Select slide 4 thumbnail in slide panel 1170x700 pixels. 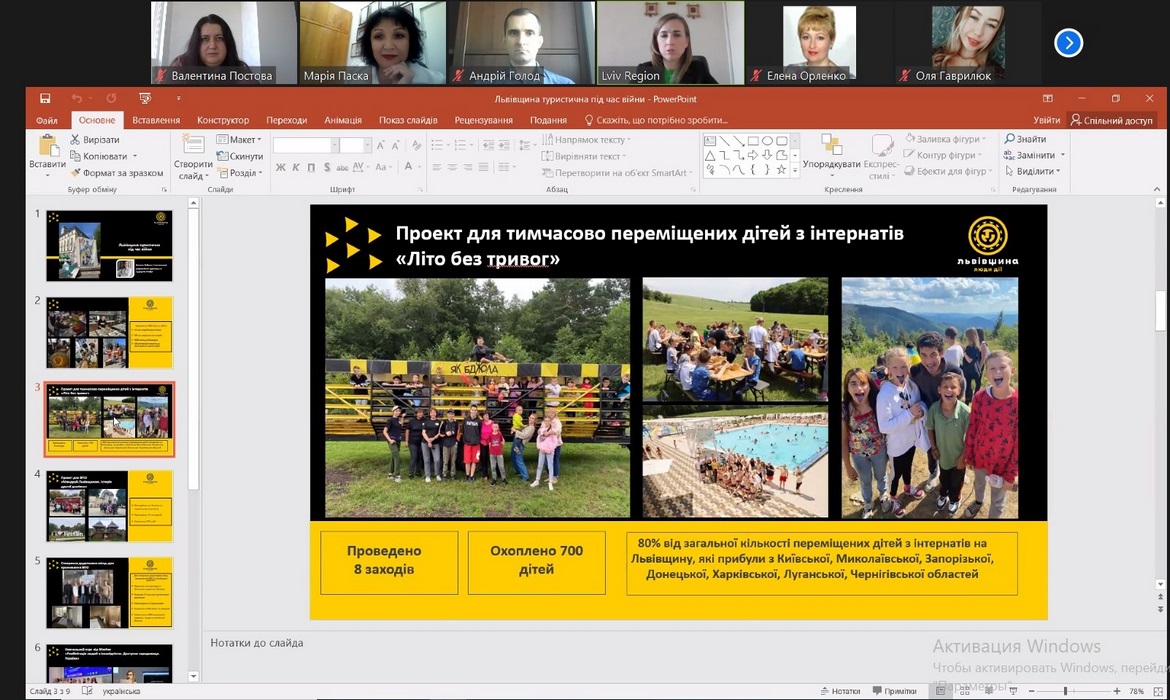pyautogui.click(x=109, y=506)
